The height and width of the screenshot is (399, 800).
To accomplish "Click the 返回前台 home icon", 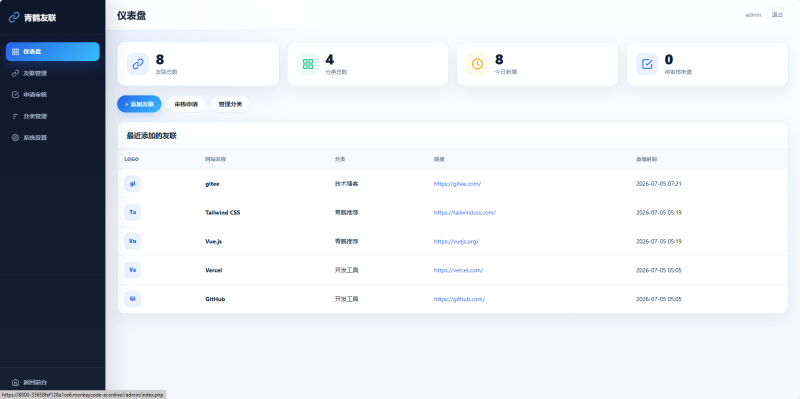I will (15, 382).
